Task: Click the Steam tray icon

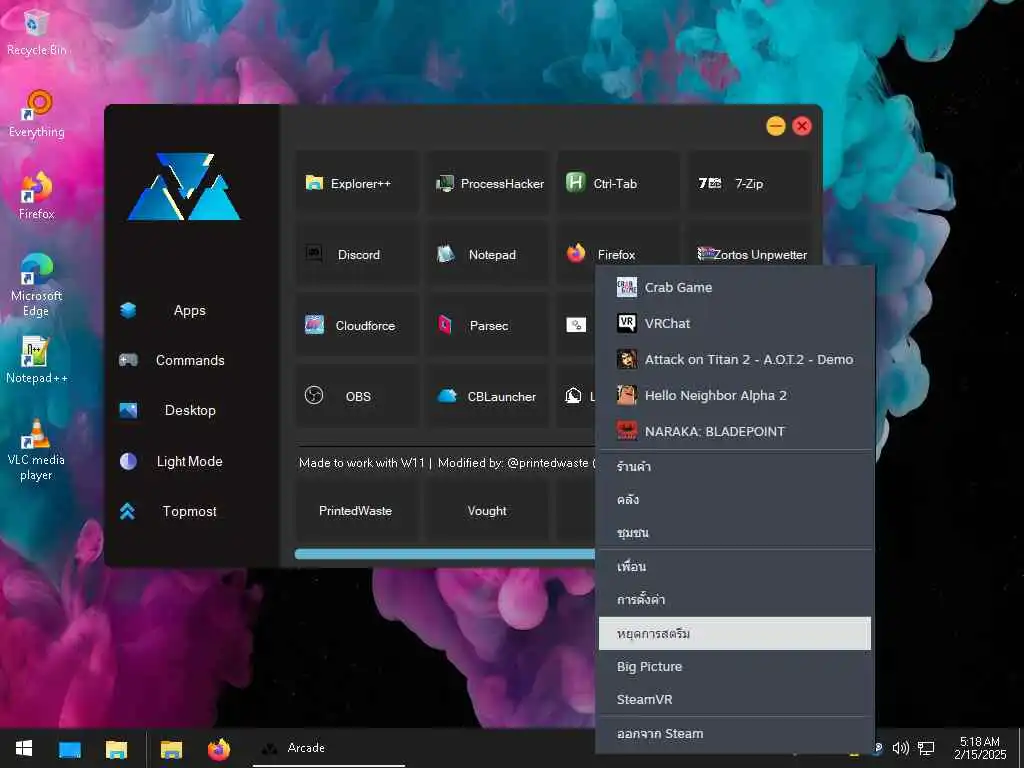Action: point(879,748)
